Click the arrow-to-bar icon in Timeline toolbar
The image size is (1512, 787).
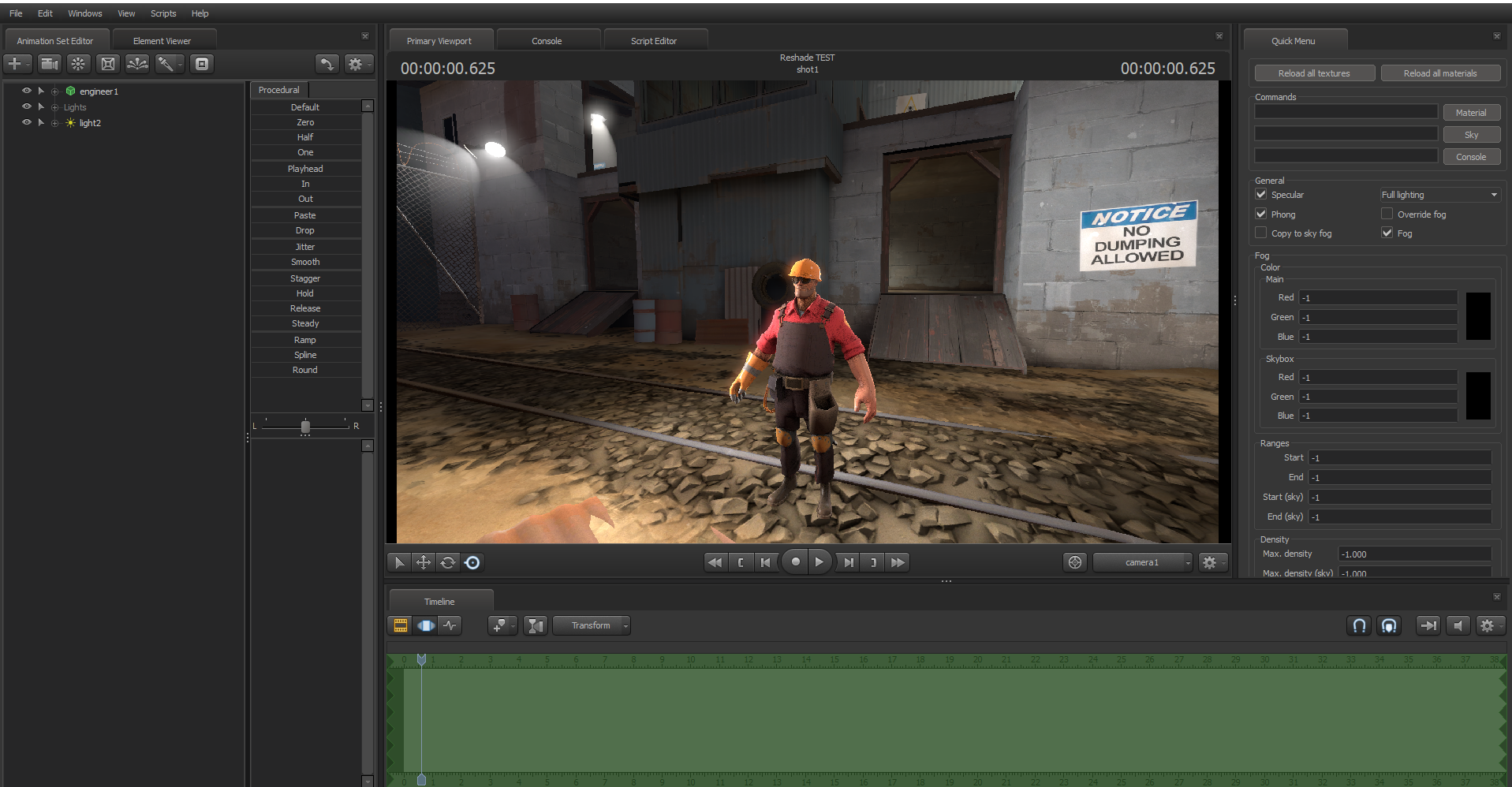pyautogui.click(x=1428, y=625)
